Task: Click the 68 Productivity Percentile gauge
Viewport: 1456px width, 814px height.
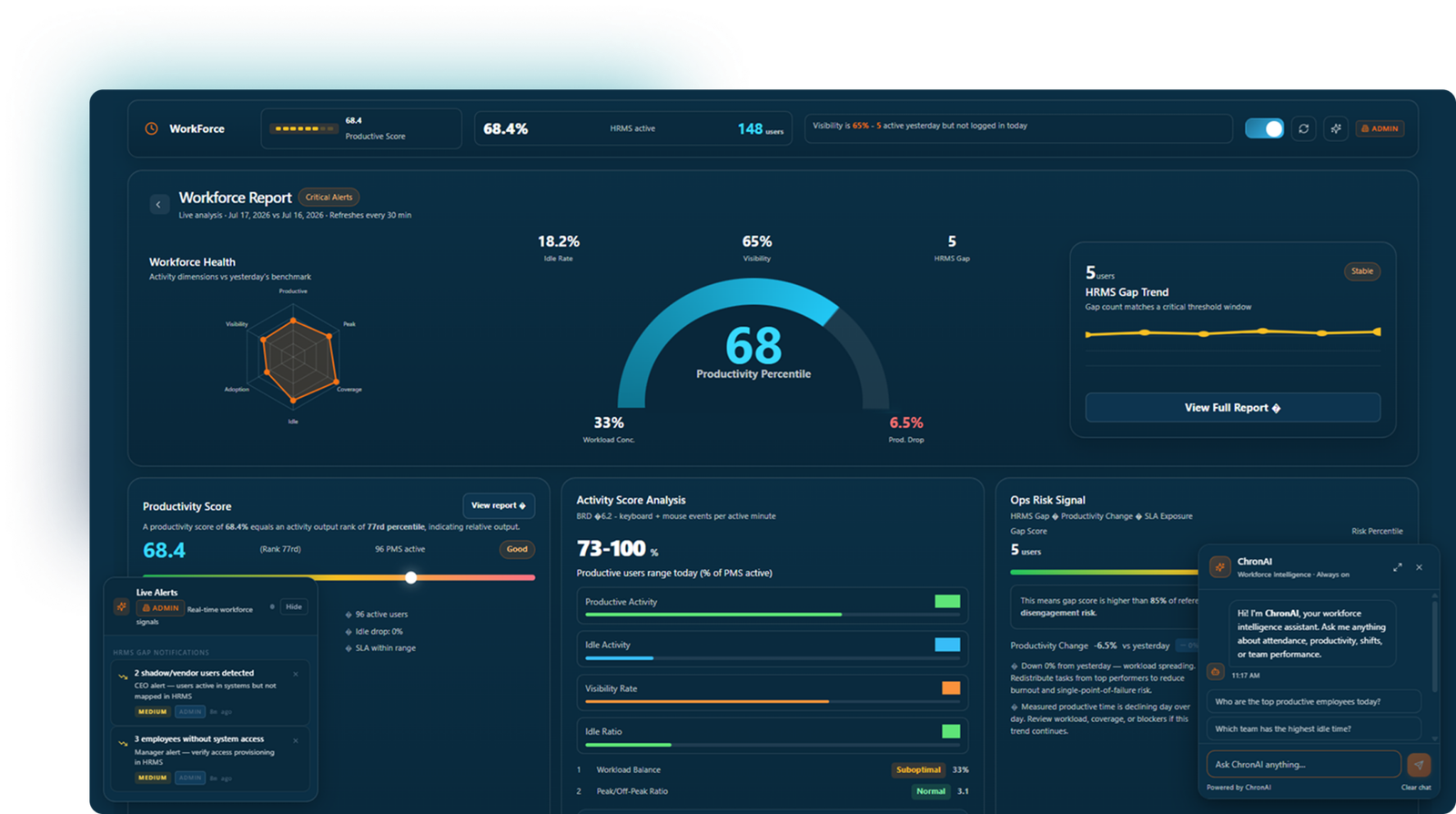Action: coord(753,346)
